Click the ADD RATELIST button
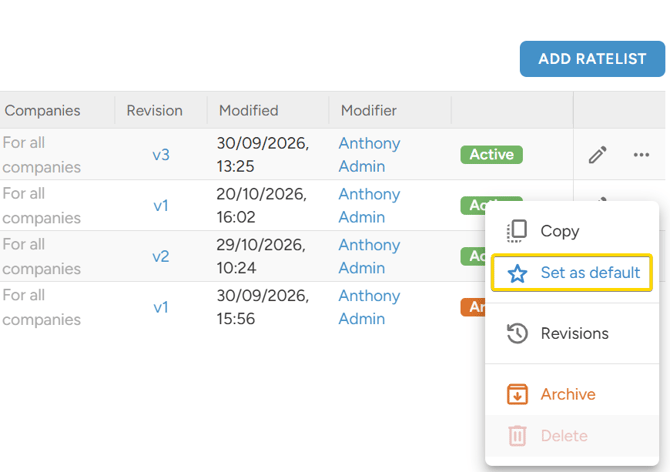The image size is (670, 472). tap(592, 59)
